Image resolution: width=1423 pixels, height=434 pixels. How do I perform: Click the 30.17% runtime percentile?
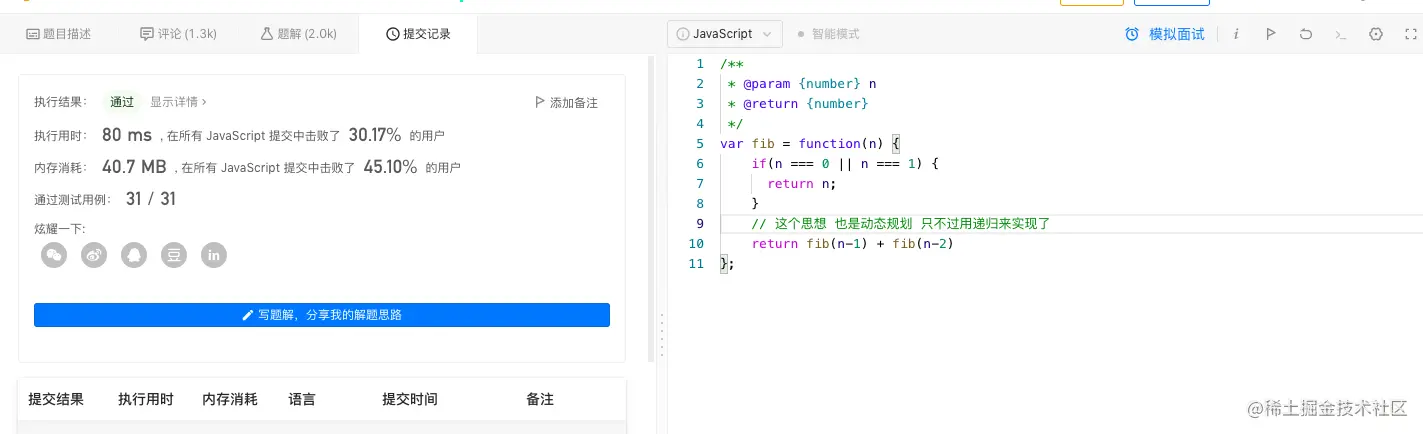[375, 135]
